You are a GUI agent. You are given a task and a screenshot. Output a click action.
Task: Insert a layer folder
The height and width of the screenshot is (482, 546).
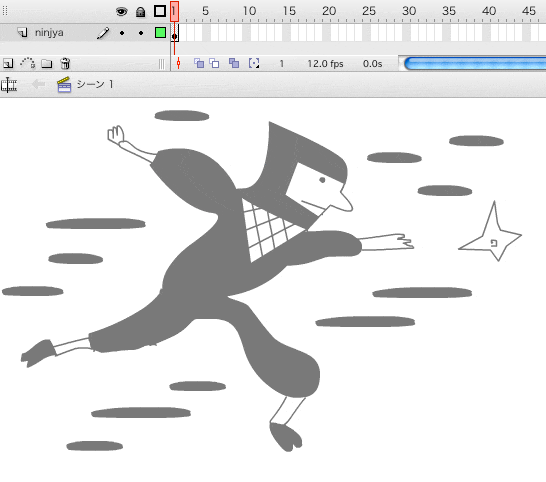click(x=47, y=63)
